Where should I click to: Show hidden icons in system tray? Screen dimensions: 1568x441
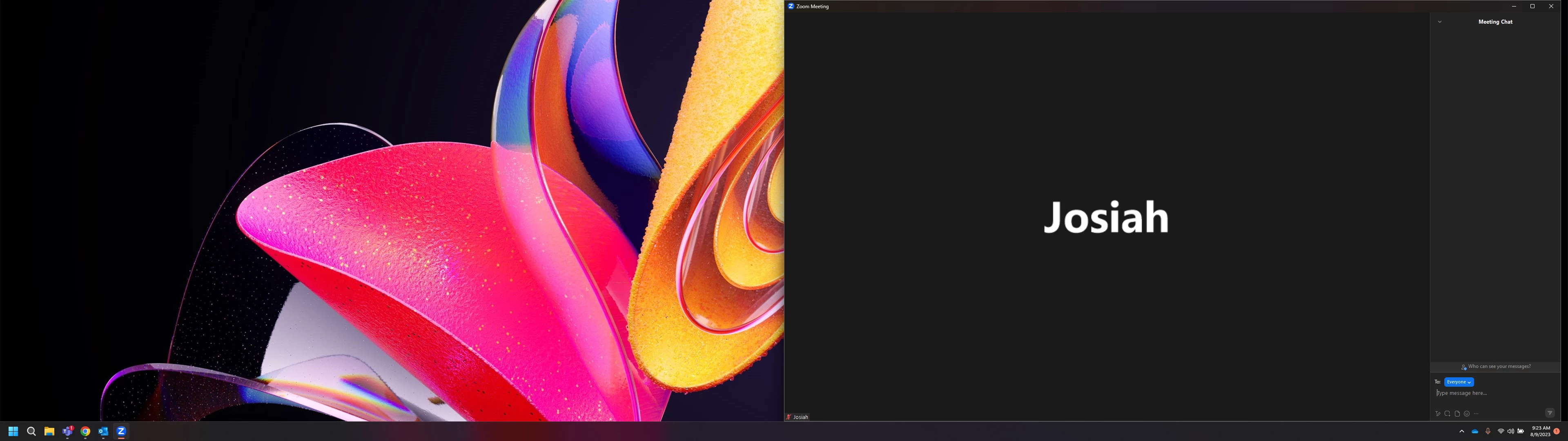(x=1461, y=431)
